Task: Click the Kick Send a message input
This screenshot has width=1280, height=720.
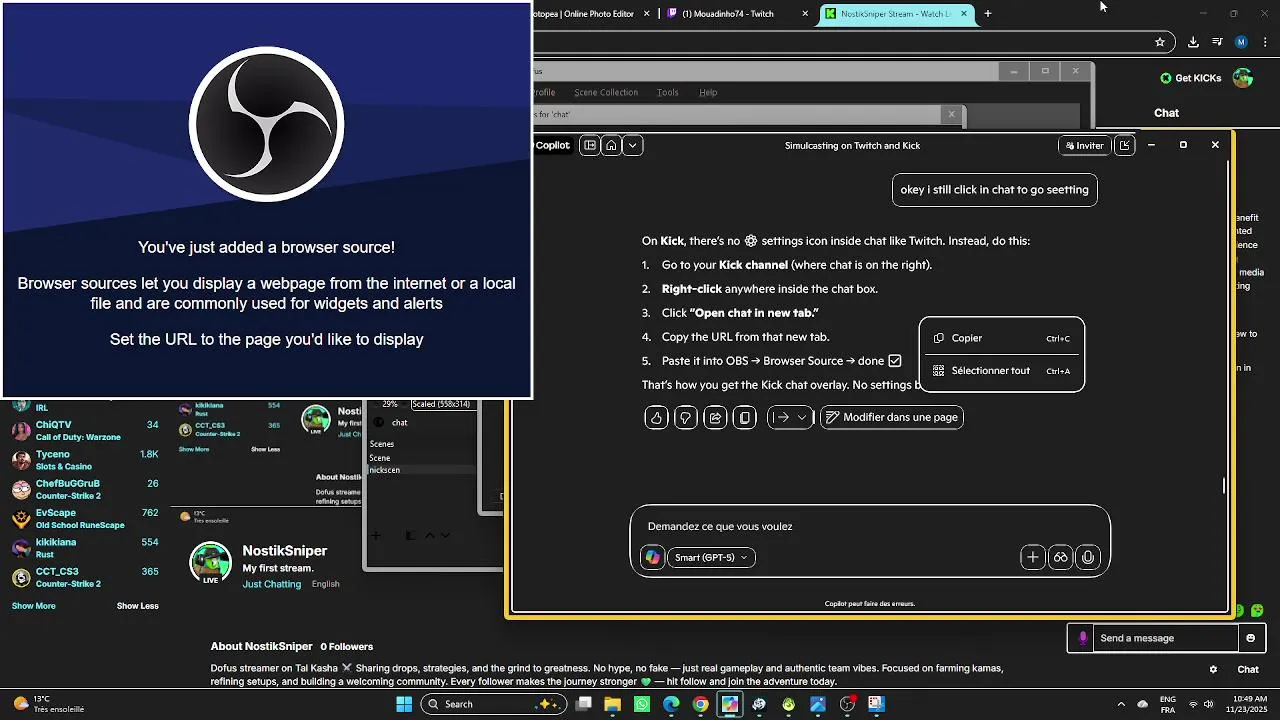Action: (1166, 638)
